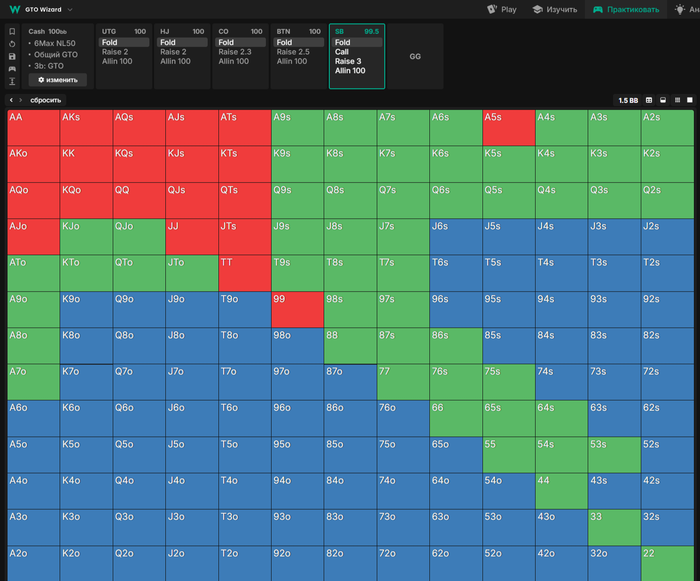700x581 pixels.
Task: Select the AKs hand cell
Action: (x=86, y=128)
